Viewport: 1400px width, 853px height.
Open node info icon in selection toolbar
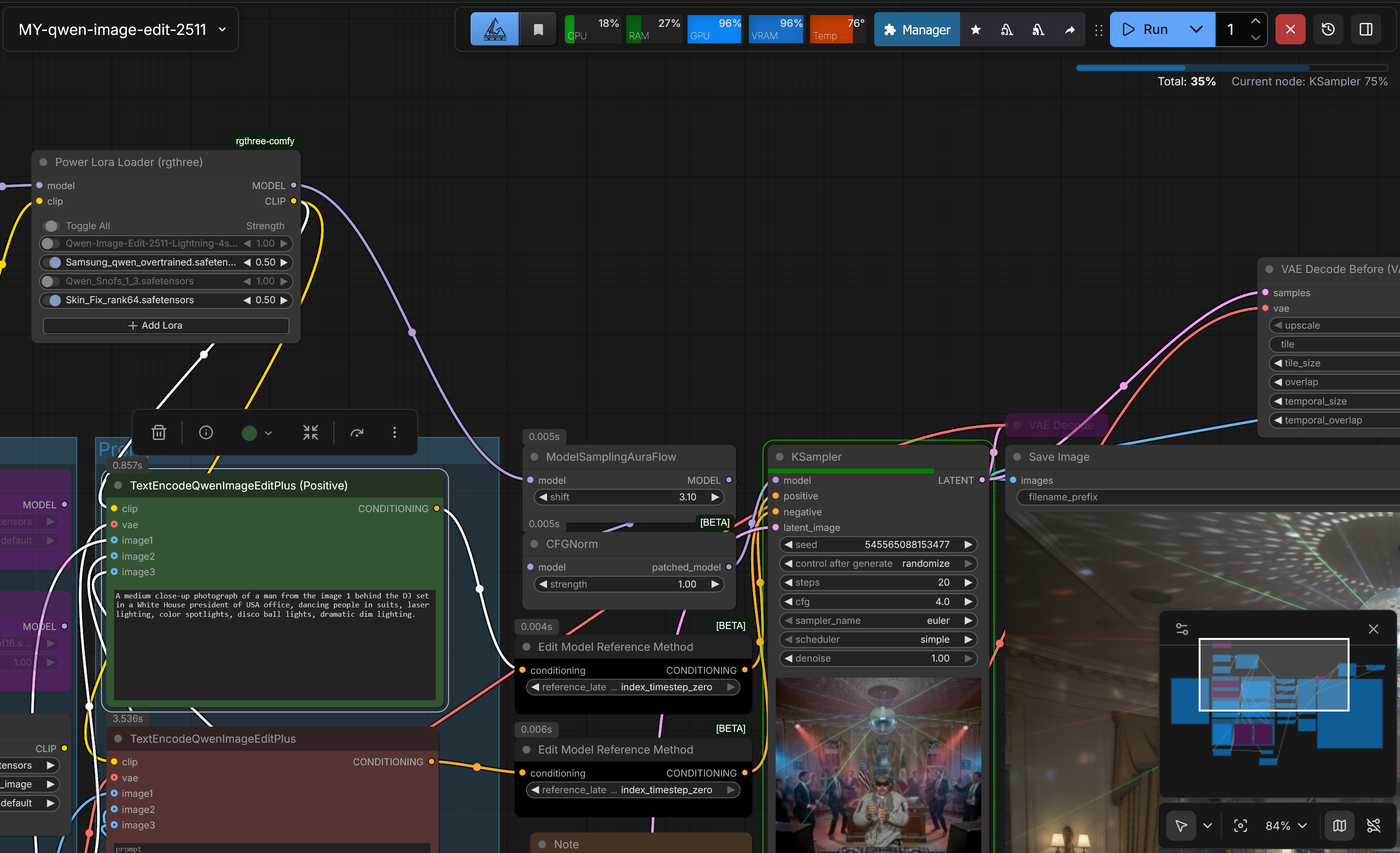206,432
